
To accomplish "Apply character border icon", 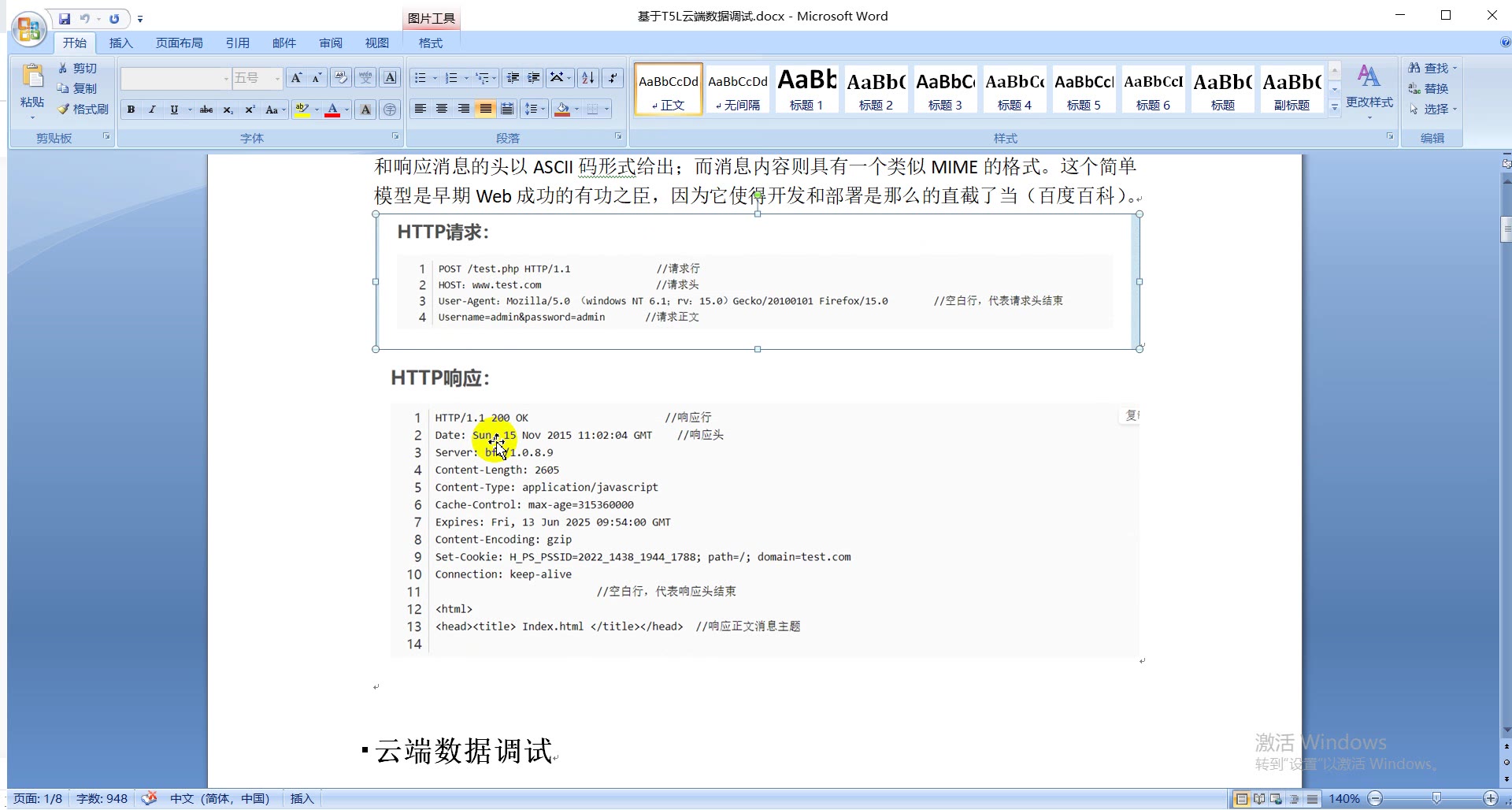I will (390, 77).
